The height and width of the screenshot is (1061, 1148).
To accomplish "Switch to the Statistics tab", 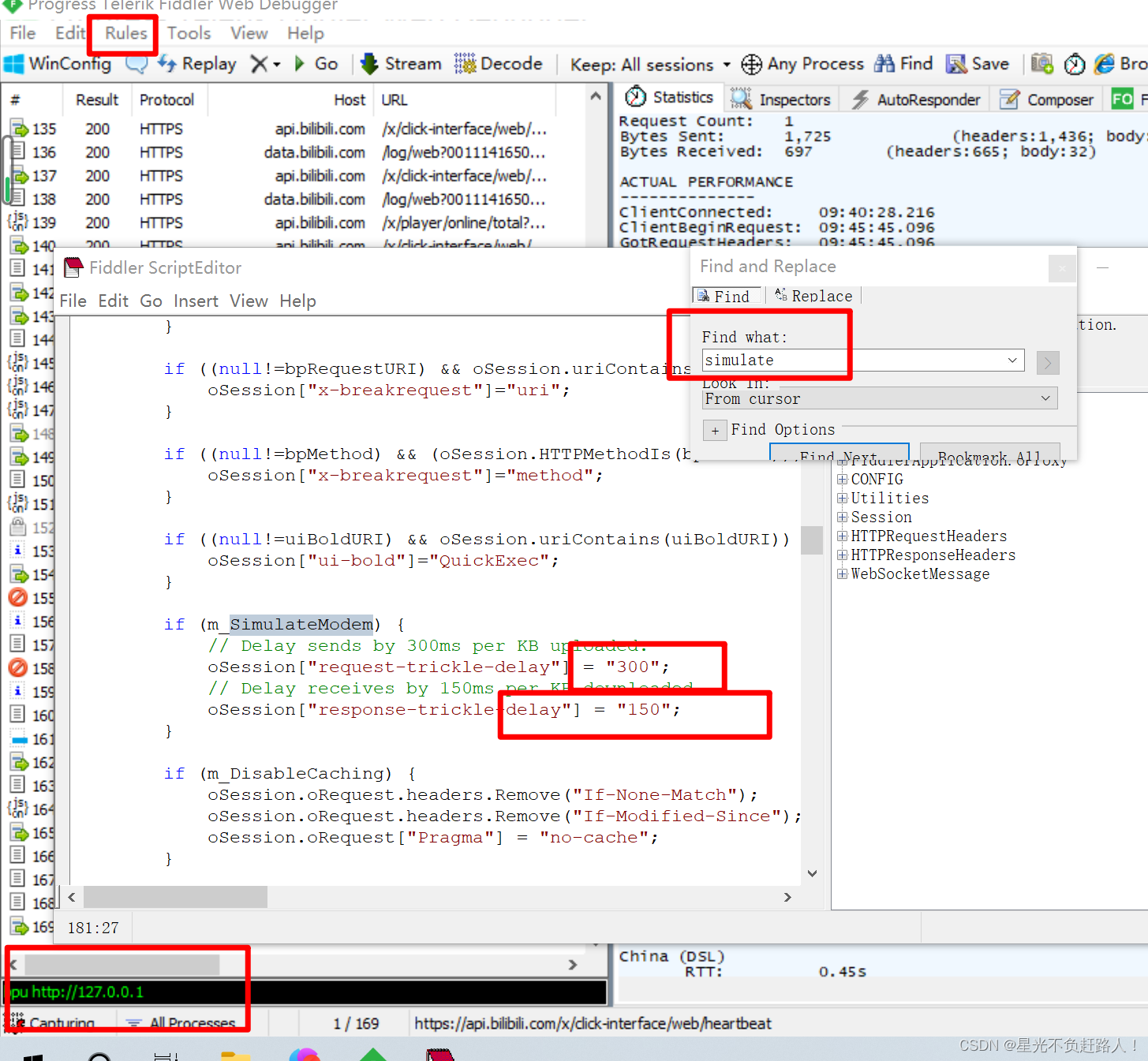I will [x=669, y=97].
